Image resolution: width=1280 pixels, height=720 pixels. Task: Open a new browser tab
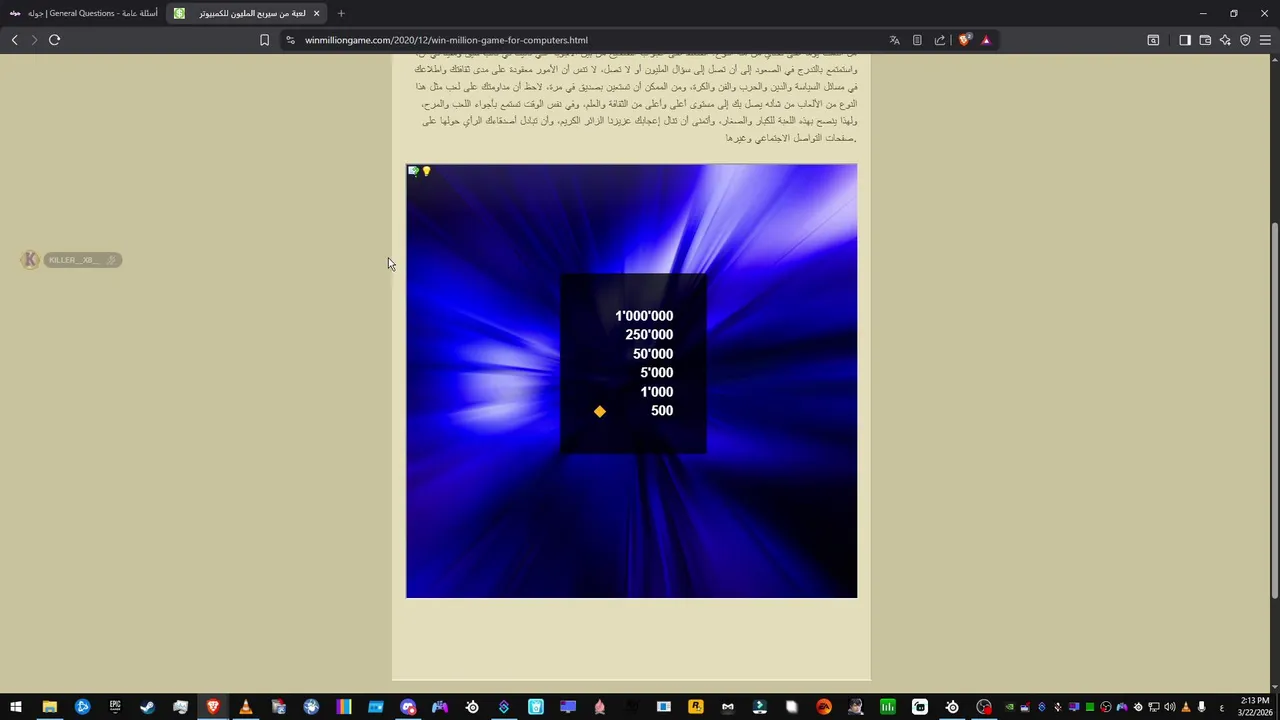[x=341, y=13]
